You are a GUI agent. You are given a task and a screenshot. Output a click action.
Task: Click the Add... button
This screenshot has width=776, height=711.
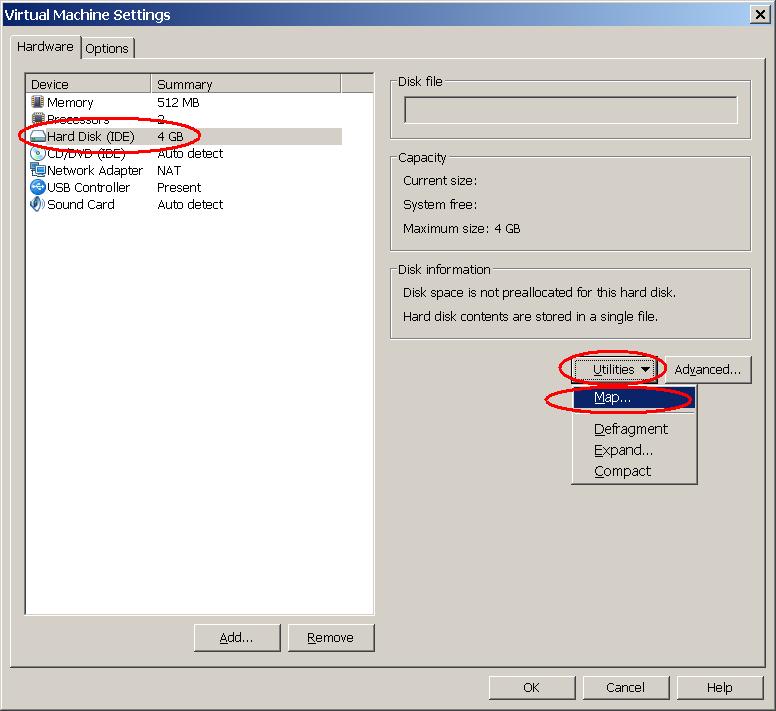pyautogui.click(x=237, y=637)
